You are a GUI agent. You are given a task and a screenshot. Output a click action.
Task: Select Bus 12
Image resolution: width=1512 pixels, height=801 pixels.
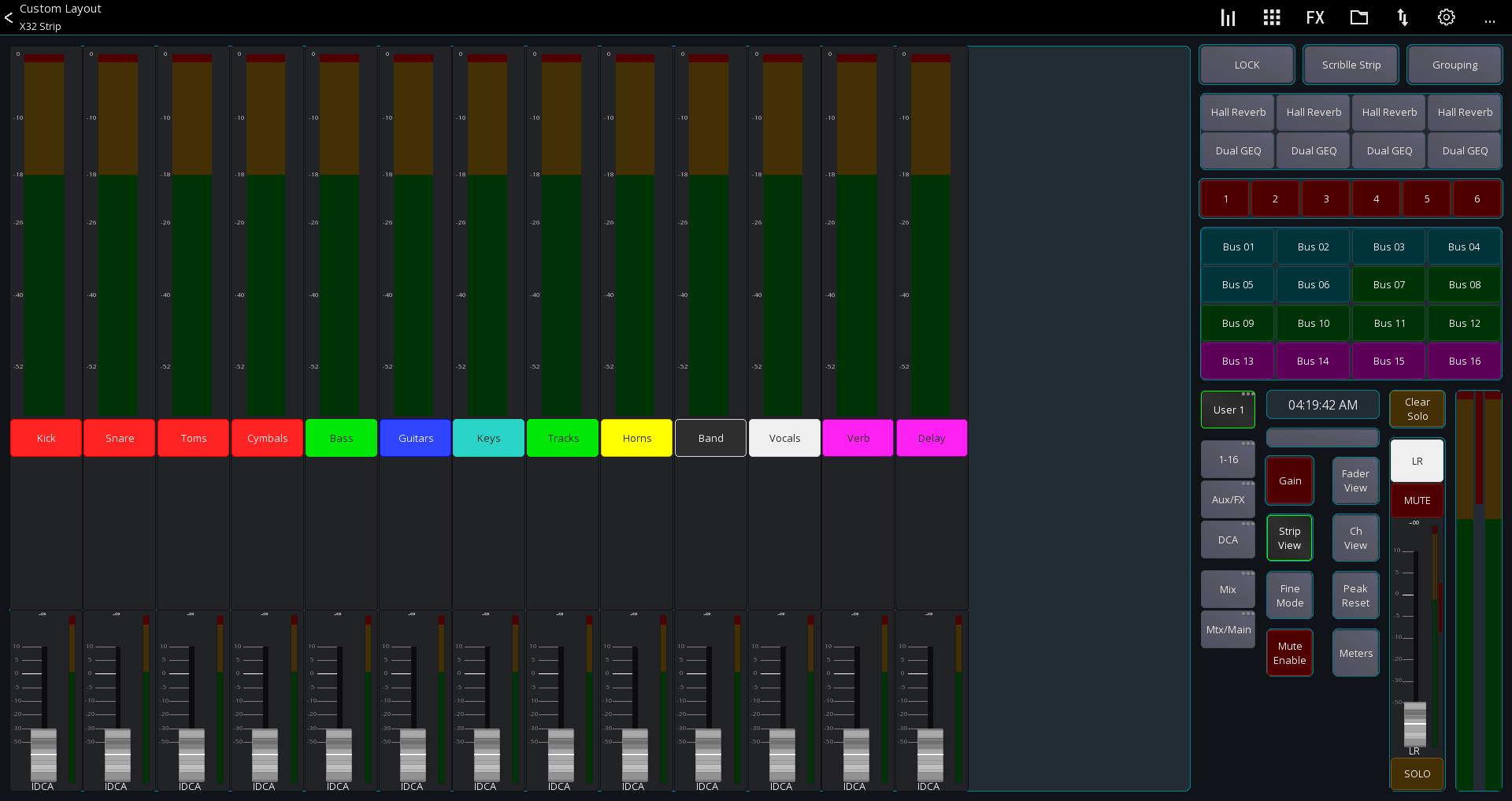pyautogui.click(x=1465, y=323)
